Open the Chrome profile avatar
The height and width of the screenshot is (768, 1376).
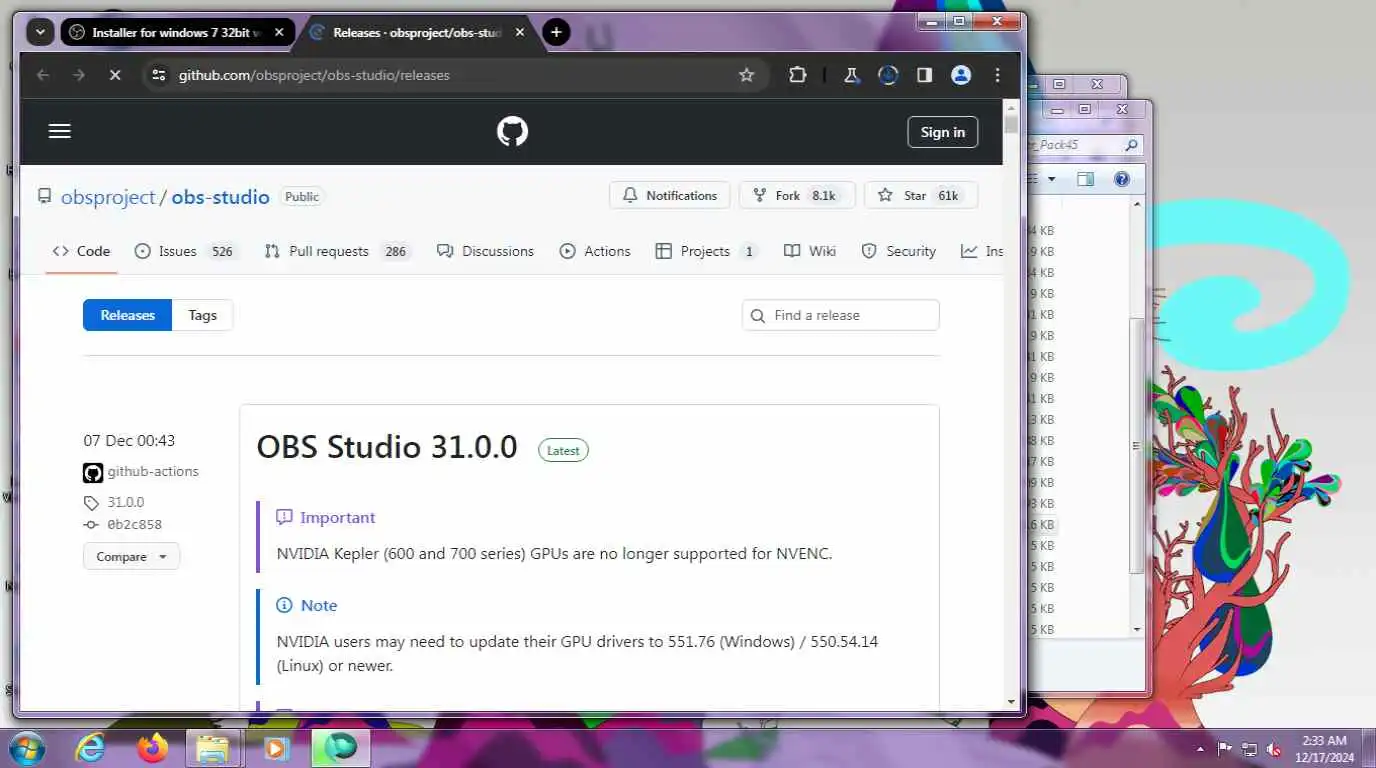click(x=961, y=75)
